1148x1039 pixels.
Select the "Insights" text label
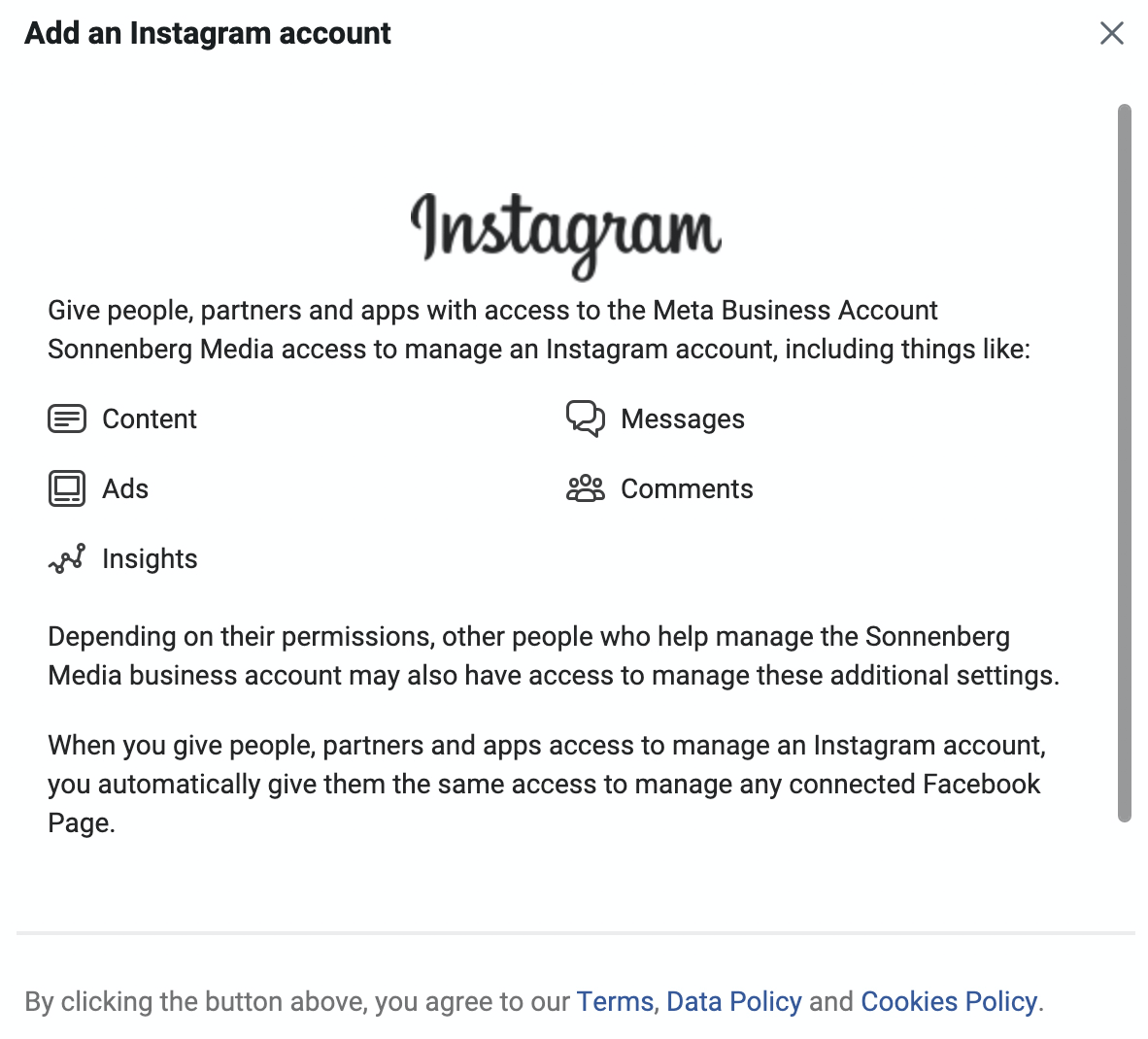tap(150, 558)
